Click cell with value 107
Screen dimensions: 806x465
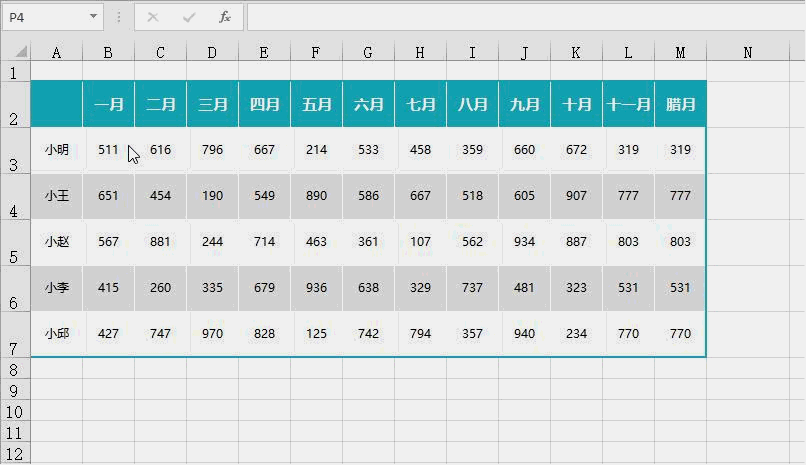pos(420,242)
